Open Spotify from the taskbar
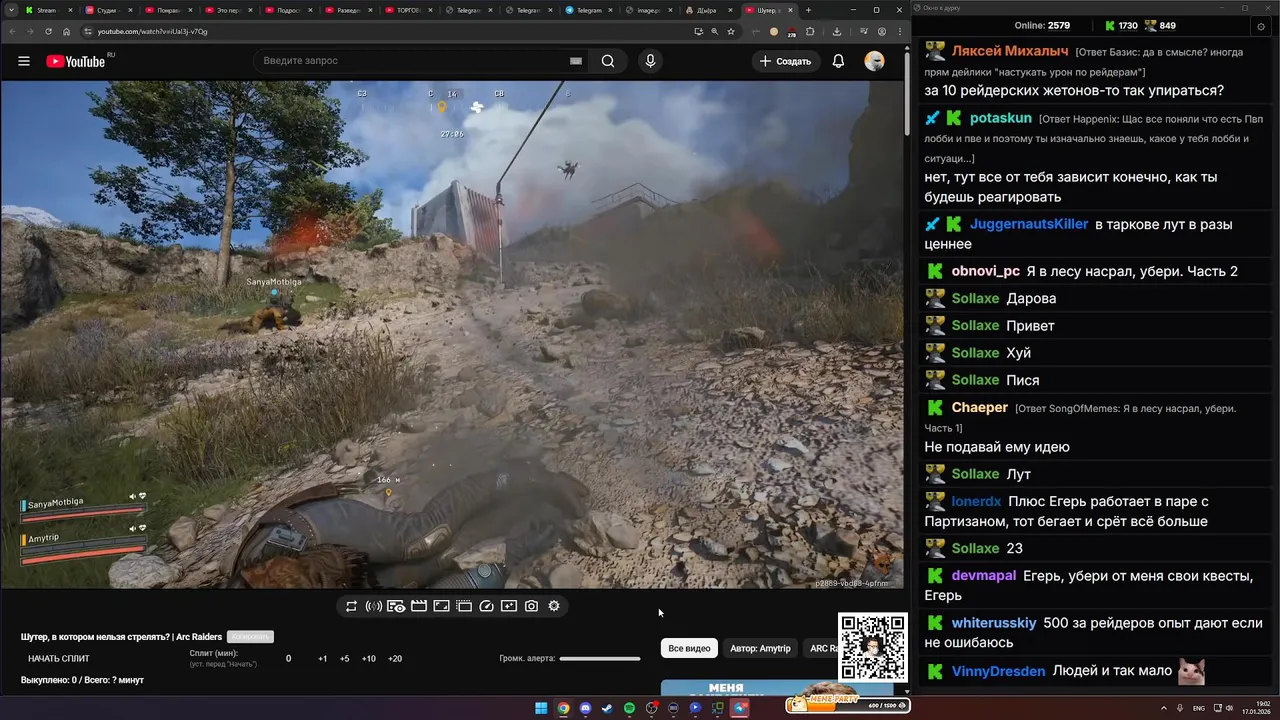Screen dimensions: 1280x720 coord(629,708)
